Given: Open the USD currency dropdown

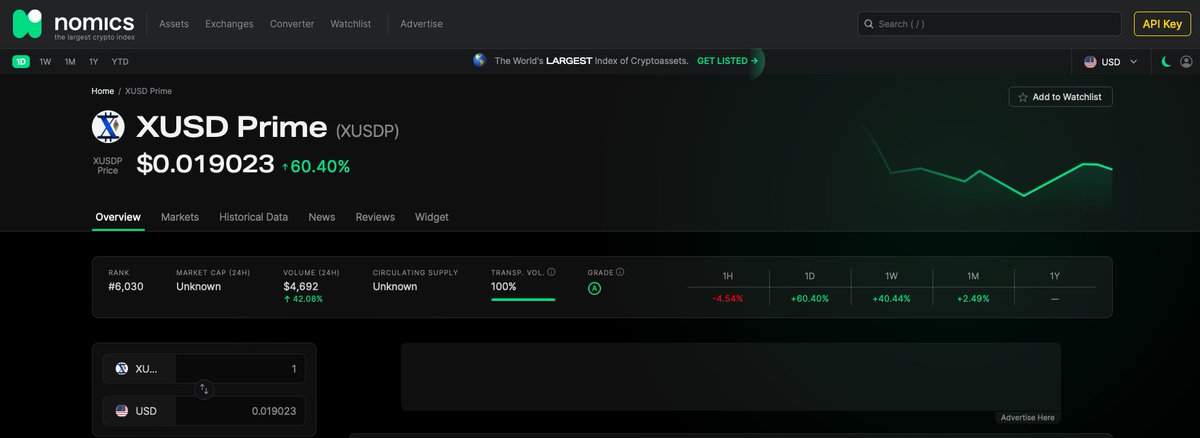Looking at the screenshot, I should click(x=1111, y=62).
